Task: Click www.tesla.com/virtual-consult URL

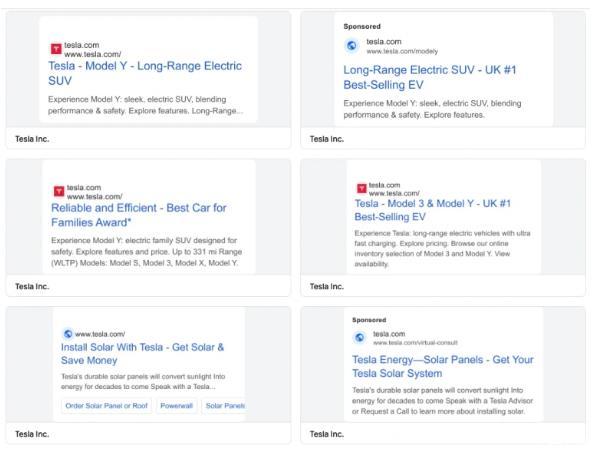Action: tap(415, 343)
